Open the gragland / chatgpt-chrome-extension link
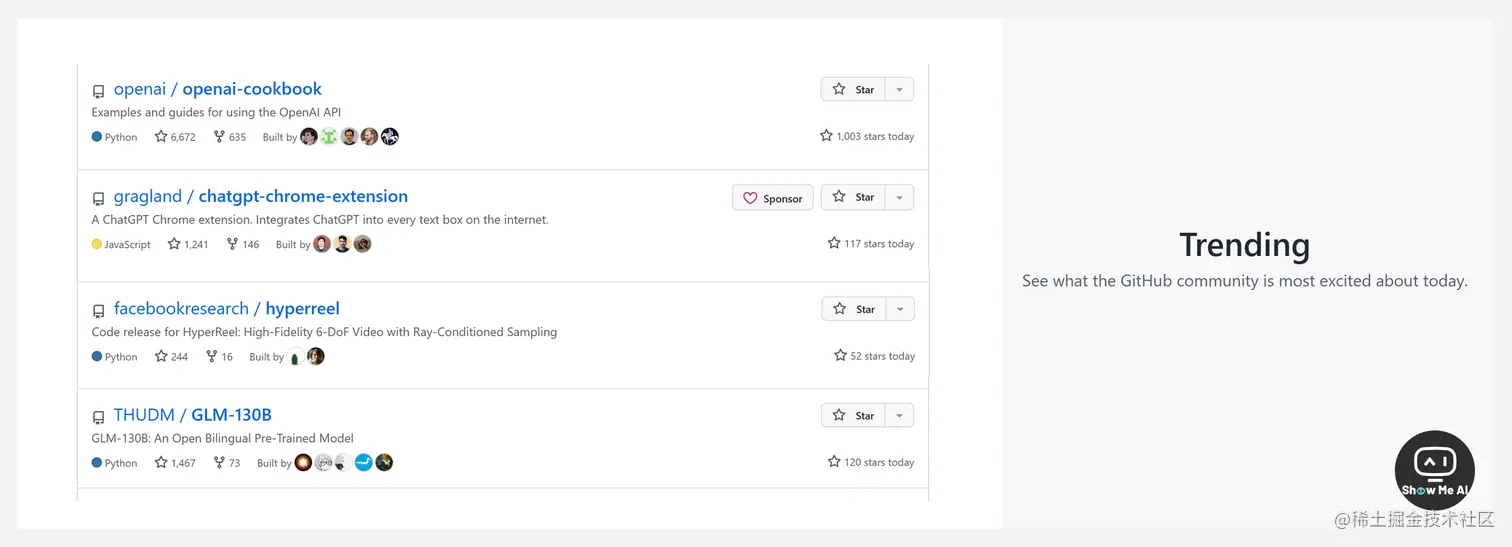 click(261, 196)
